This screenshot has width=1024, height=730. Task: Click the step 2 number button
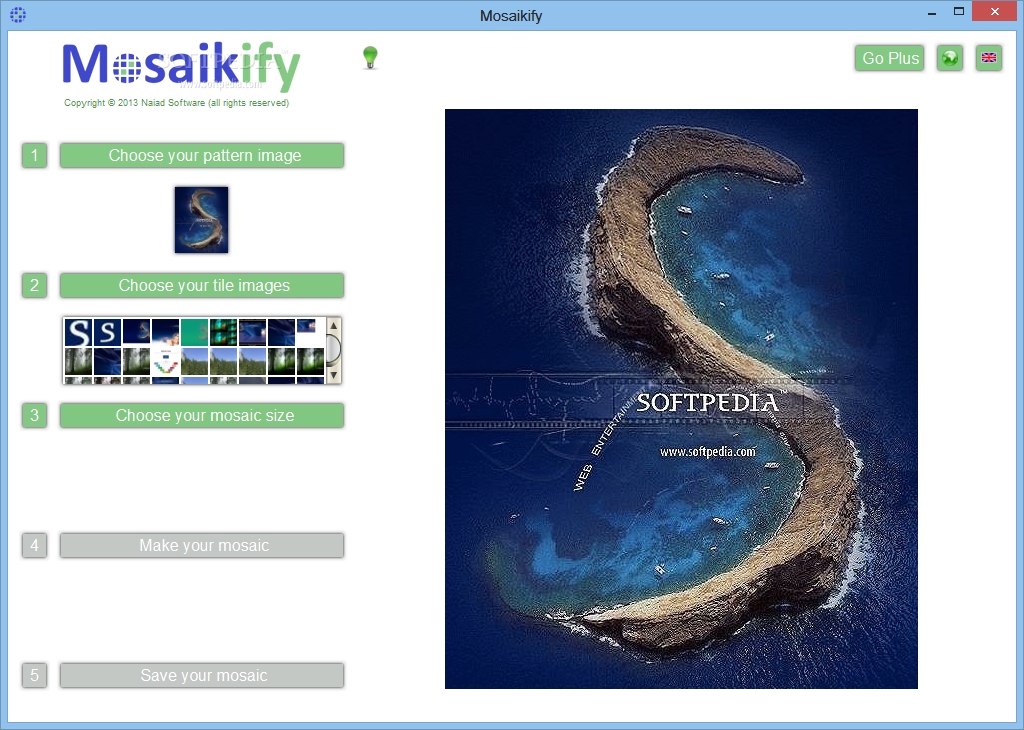point(35,285)
